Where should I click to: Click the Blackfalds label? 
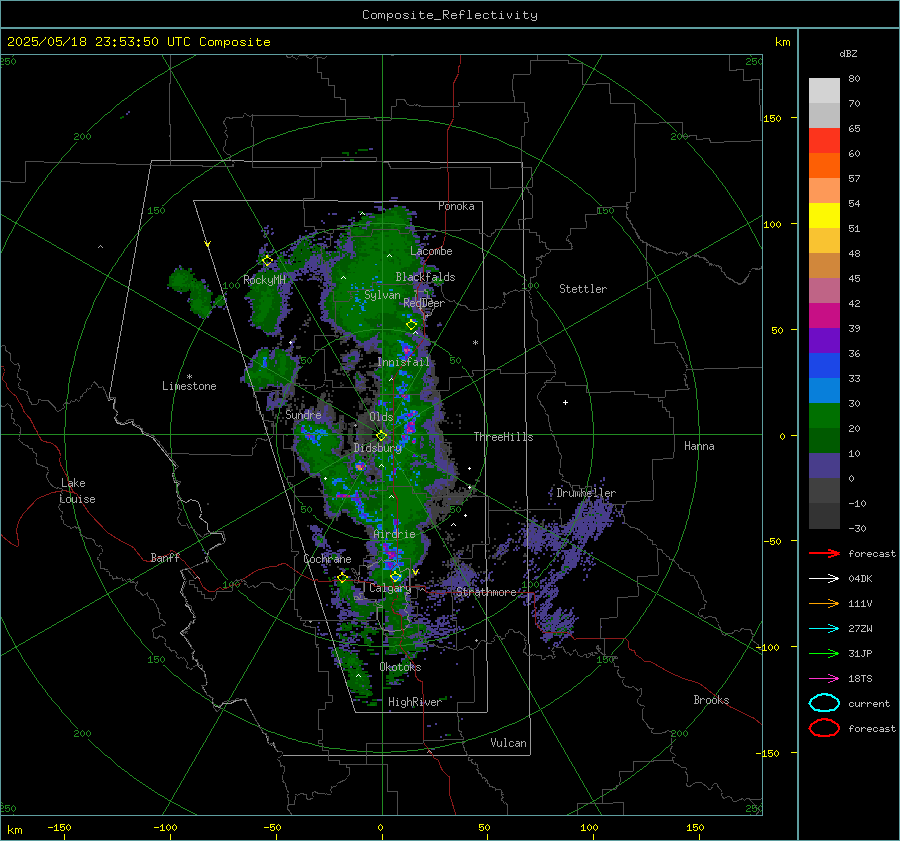[x=425, y=277]
